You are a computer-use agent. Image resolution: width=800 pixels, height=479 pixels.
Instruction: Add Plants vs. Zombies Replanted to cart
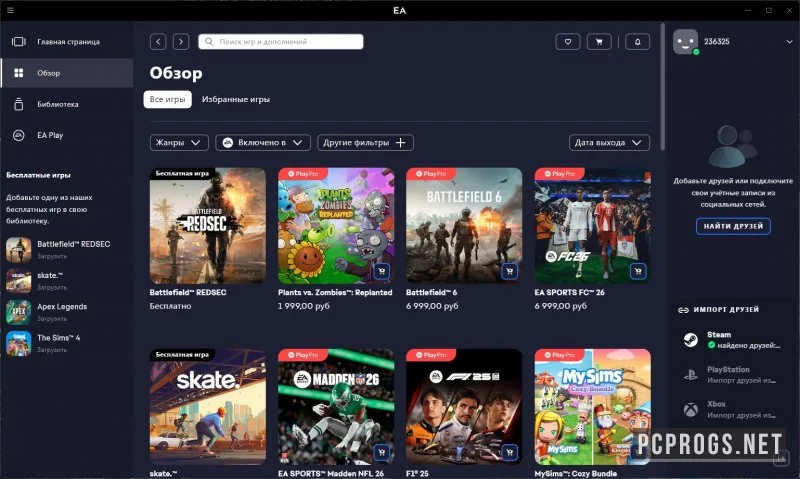[x=382, y=271]
